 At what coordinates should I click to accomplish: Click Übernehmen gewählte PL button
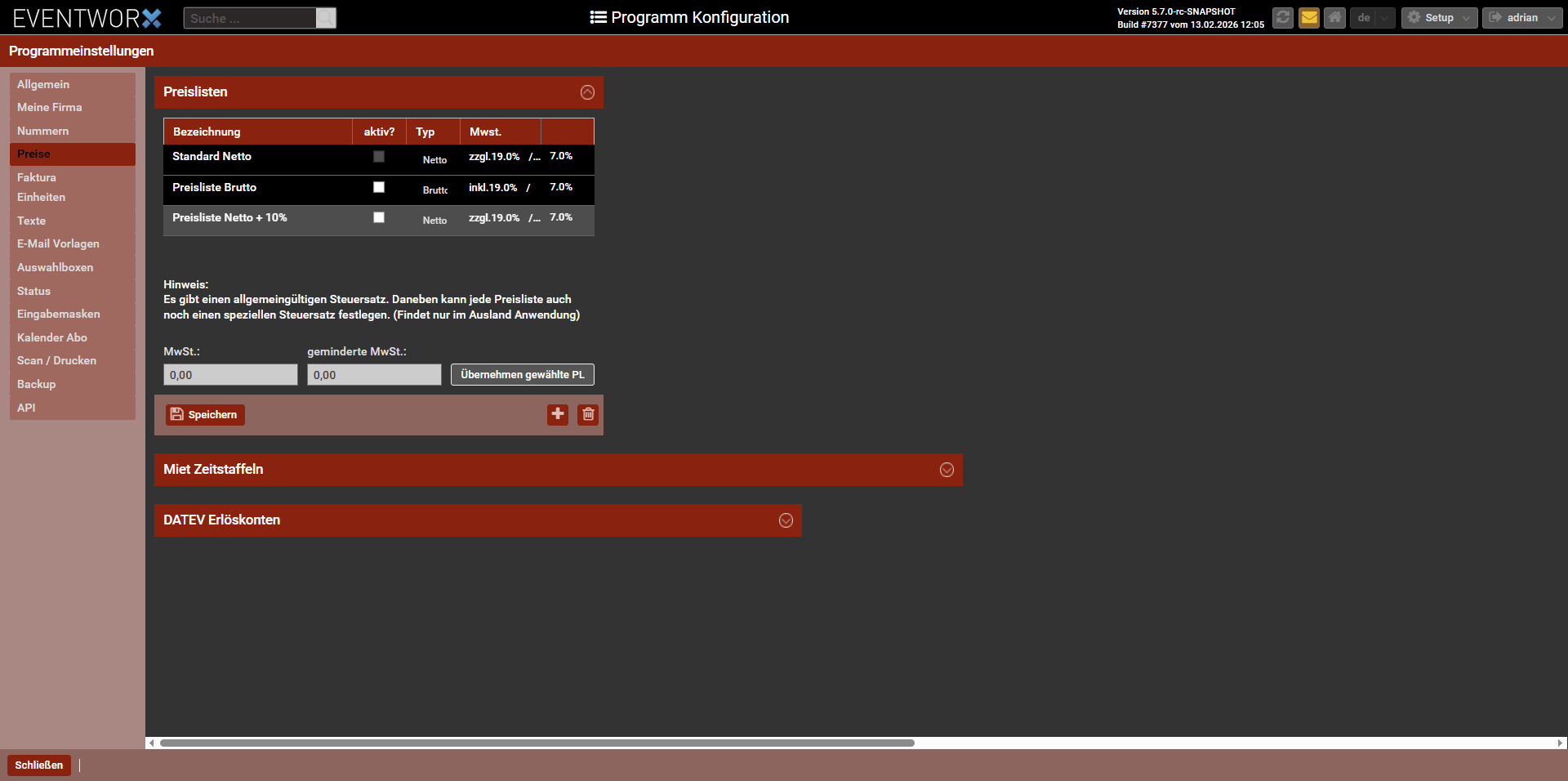pos(522,374)
